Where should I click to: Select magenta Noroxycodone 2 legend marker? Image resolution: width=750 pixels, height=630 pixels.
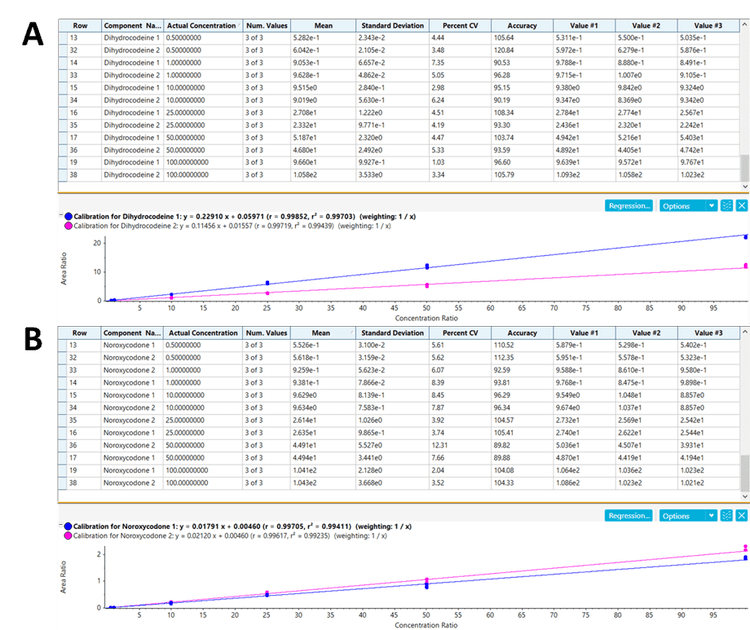(x=67, y=537)
